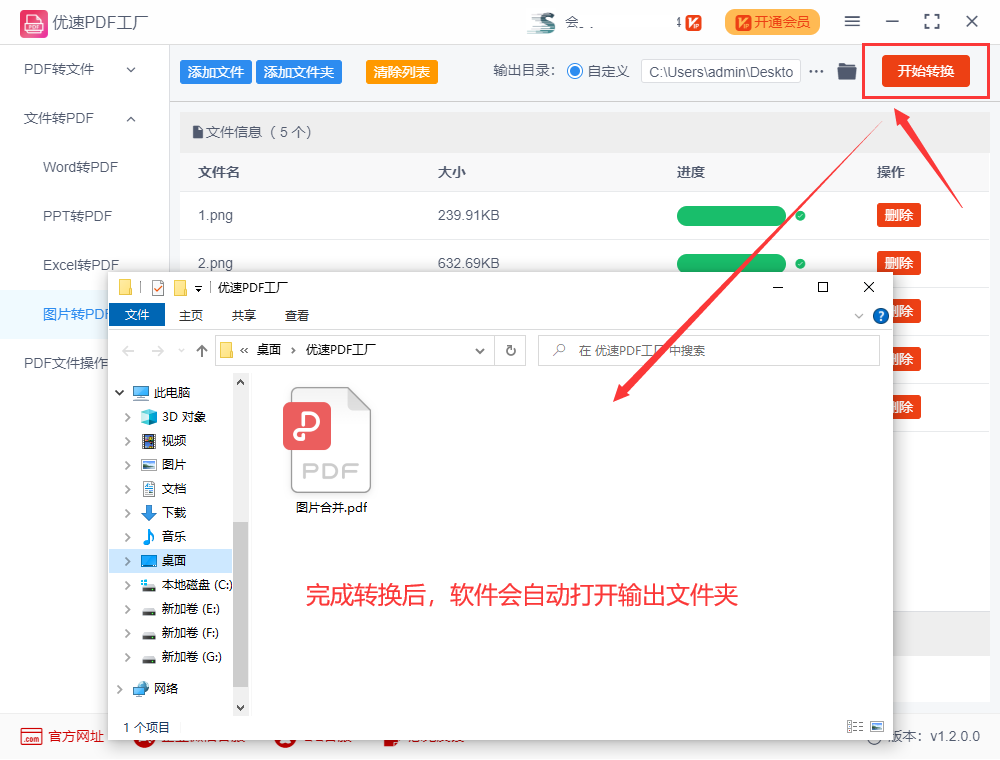Expand the 网络 tree node arrow
Screen dimensions: 1000x760
pos(119,689)
